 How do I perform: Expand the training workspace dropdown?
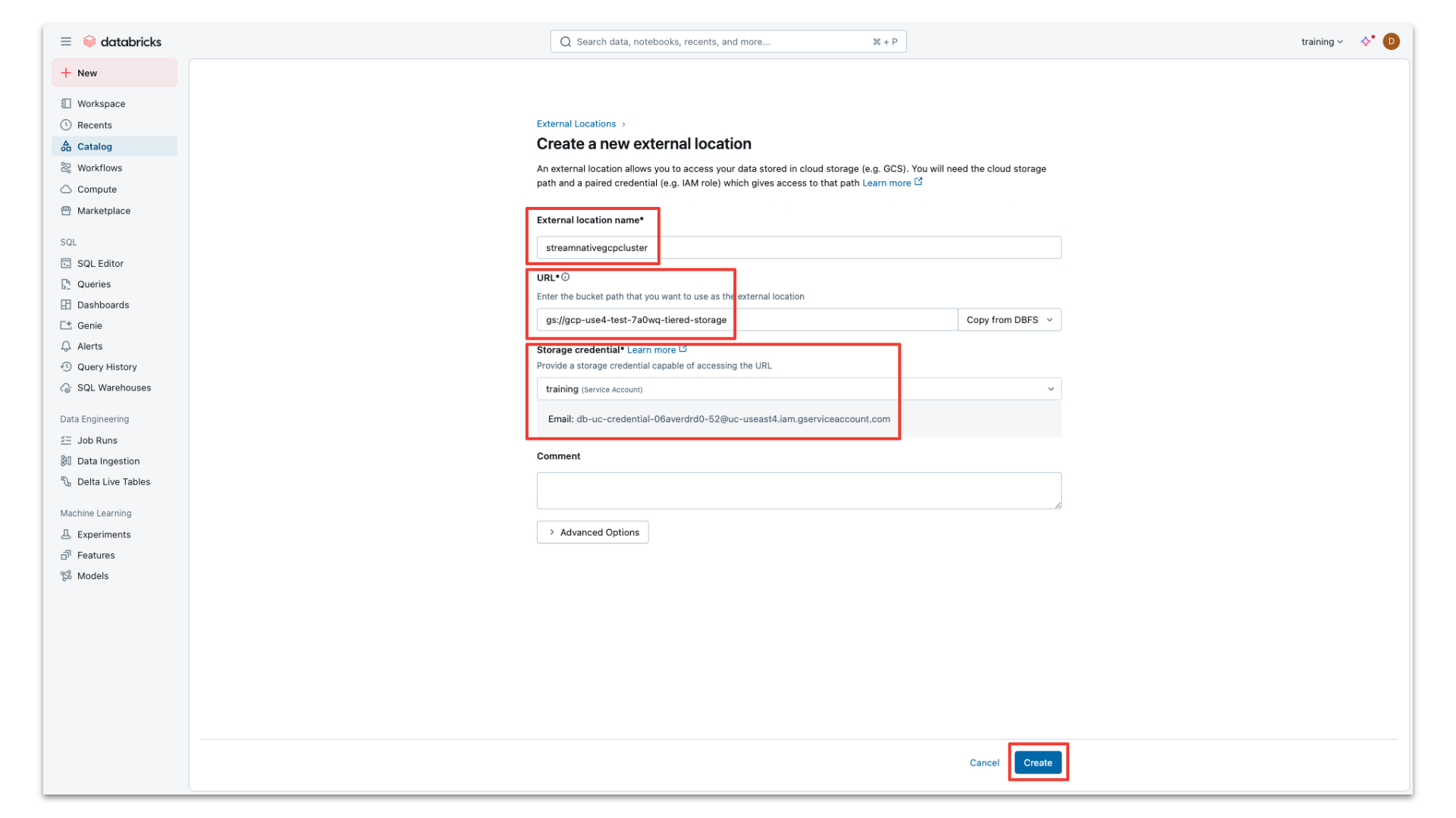(1321, 42)
